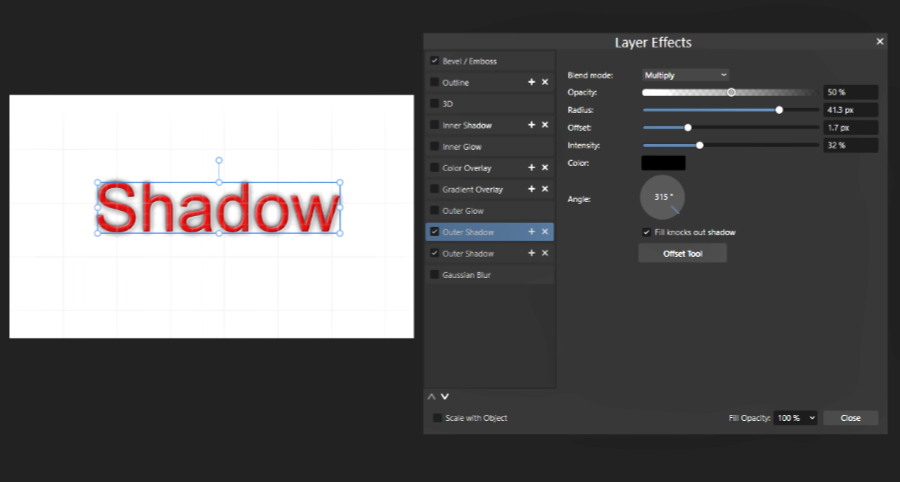
Task: Add a Gradient Overlay via plus icon
Action: point(532,189)
